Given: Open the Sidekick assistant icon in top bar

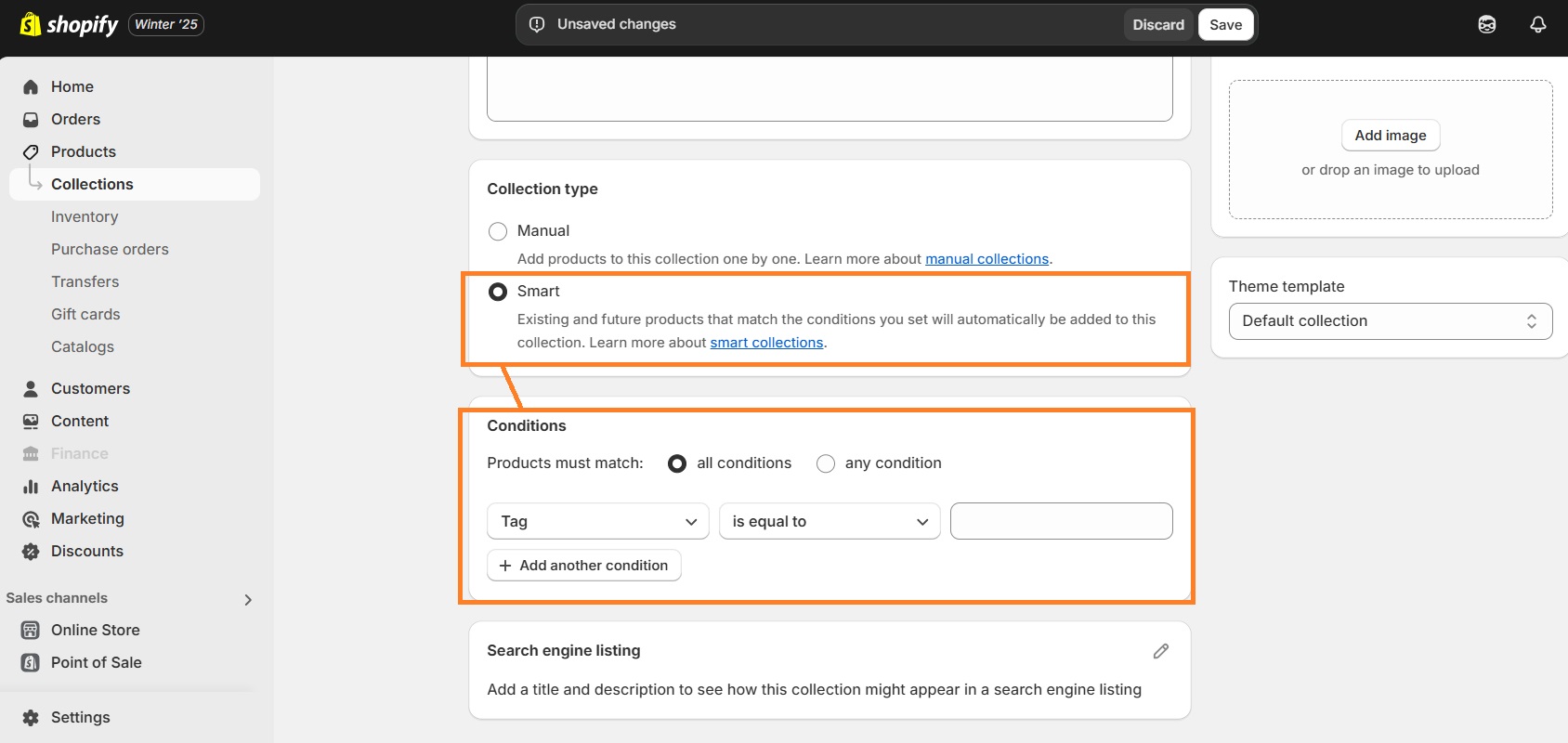Looking at the screenshot, I should click(x=1487, y=24).
